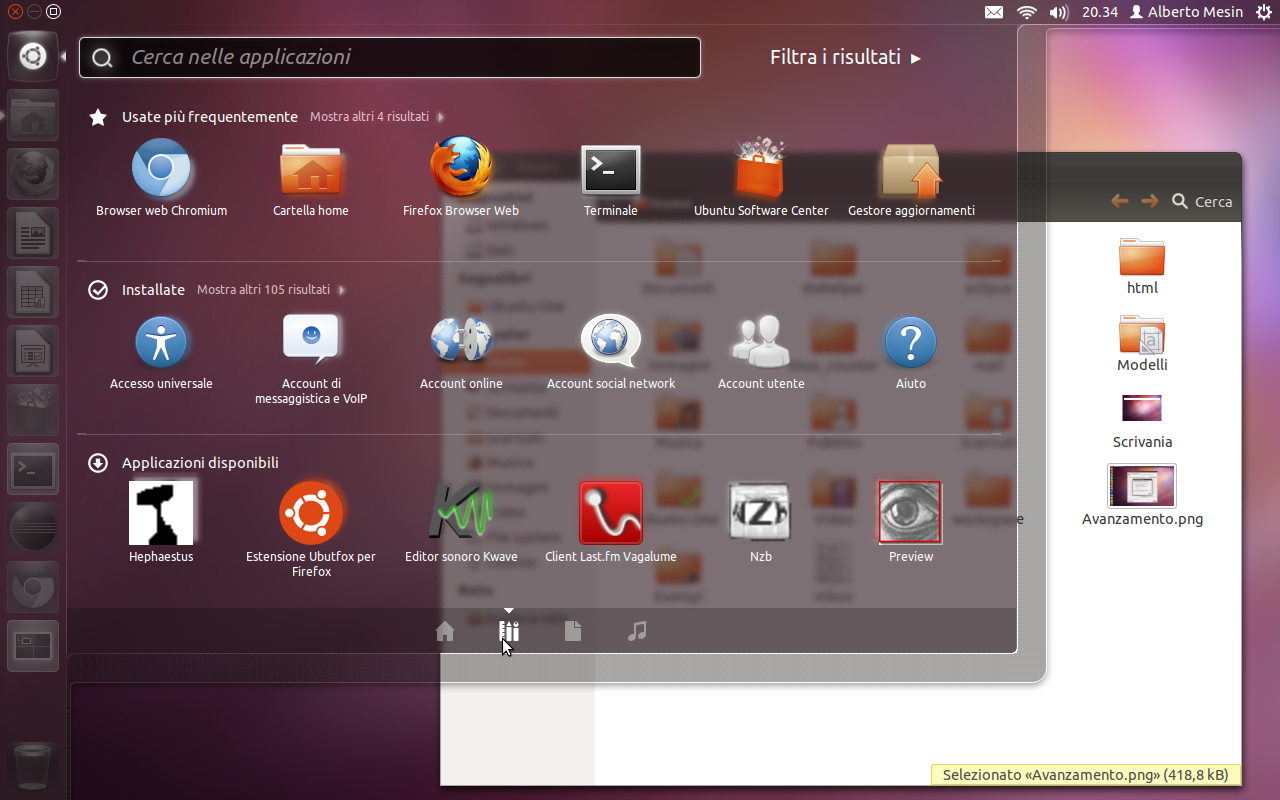
Task: Open Ubuntu Software Center from the Dash
Action: (761, 170)
